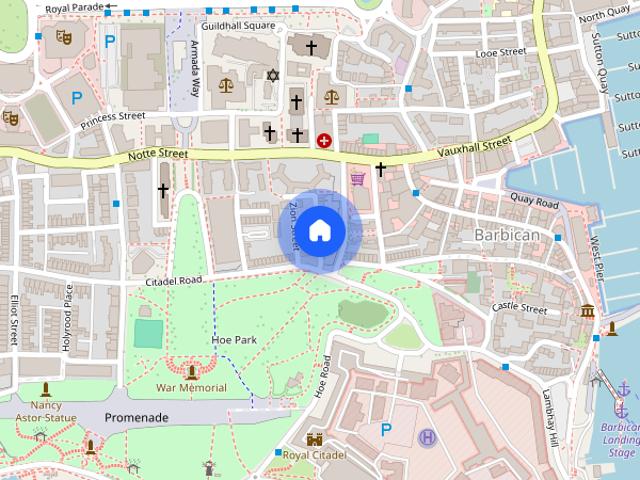
Task: Click the Barbican district label
Action: click(x=507, y=235)
